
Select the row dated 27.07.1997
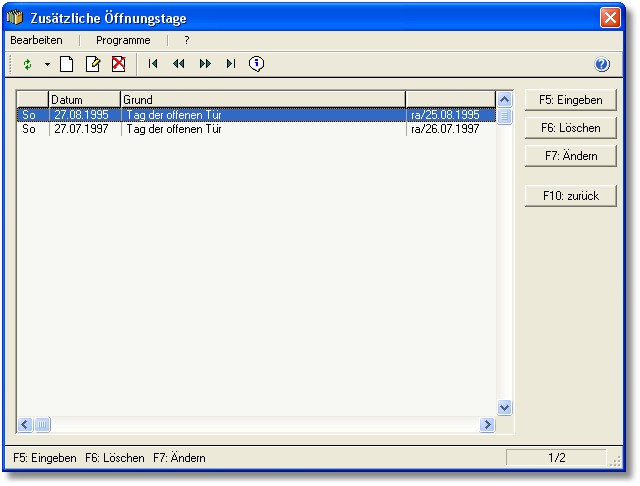pyautogui.click(x=82, y=129)
